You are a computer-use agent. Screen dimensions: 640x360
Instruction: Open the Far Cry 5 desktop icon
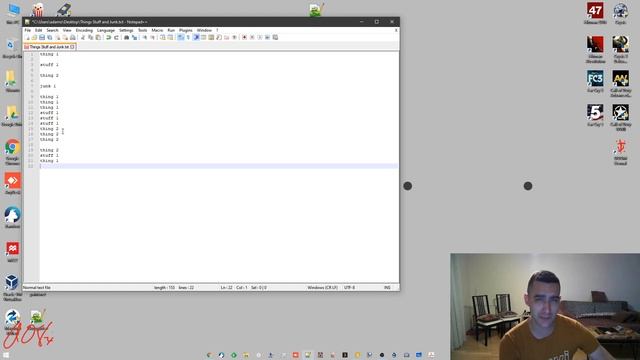coord(595,115)
